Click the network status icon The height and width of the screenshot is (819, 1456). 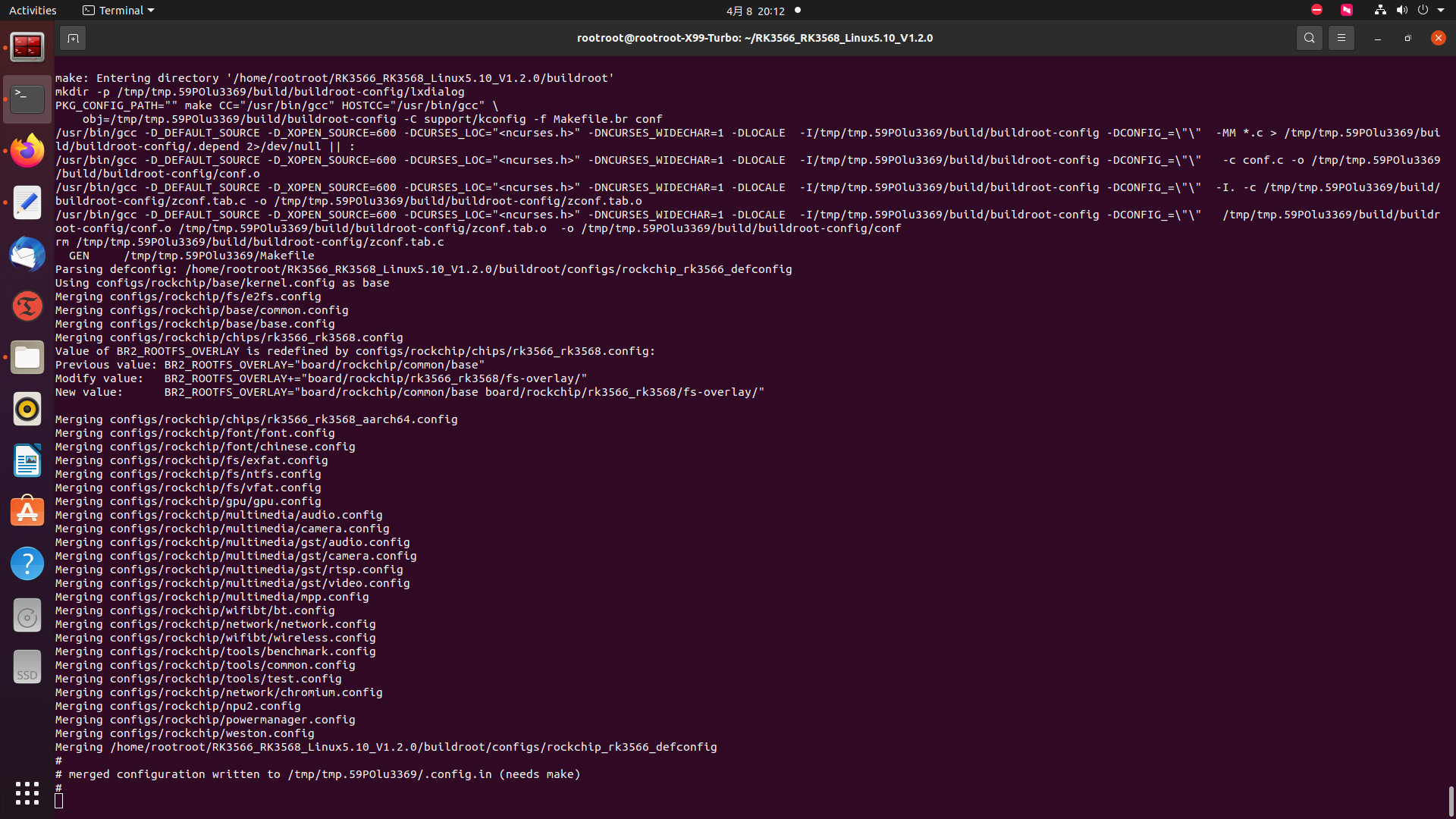1380,11
